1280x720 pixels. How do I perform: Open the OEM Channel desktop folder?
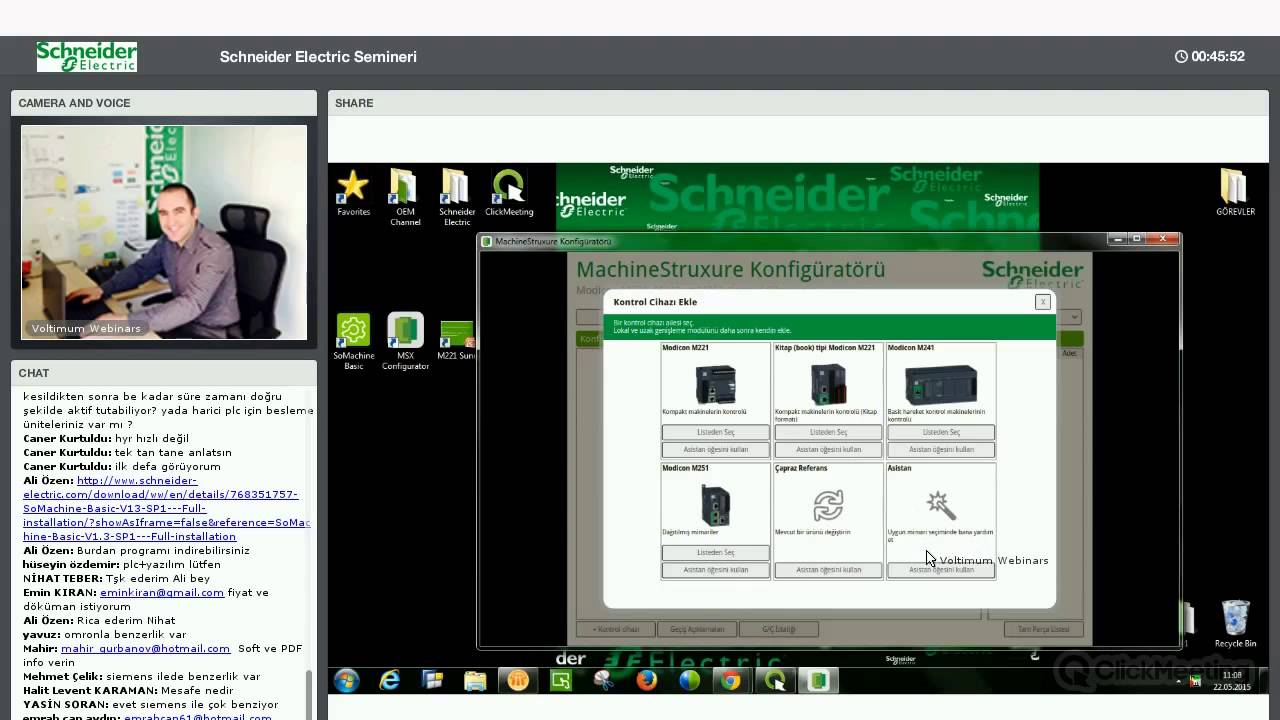(405, 196)
